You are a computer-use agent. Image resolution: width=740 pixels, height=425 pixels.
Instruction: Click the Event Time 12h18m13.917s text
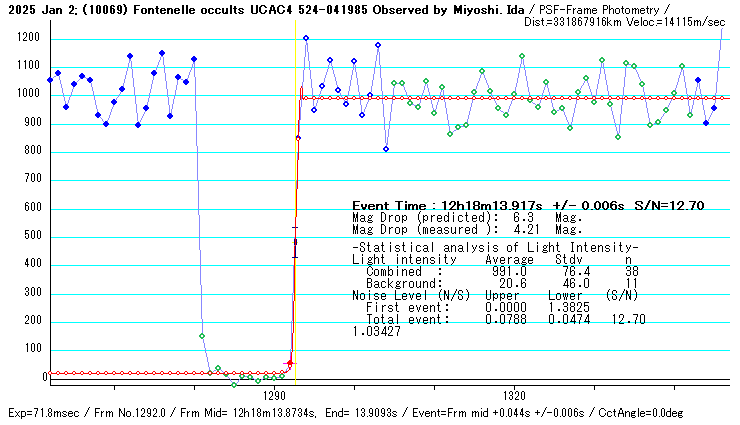click(x=496, y=206)
